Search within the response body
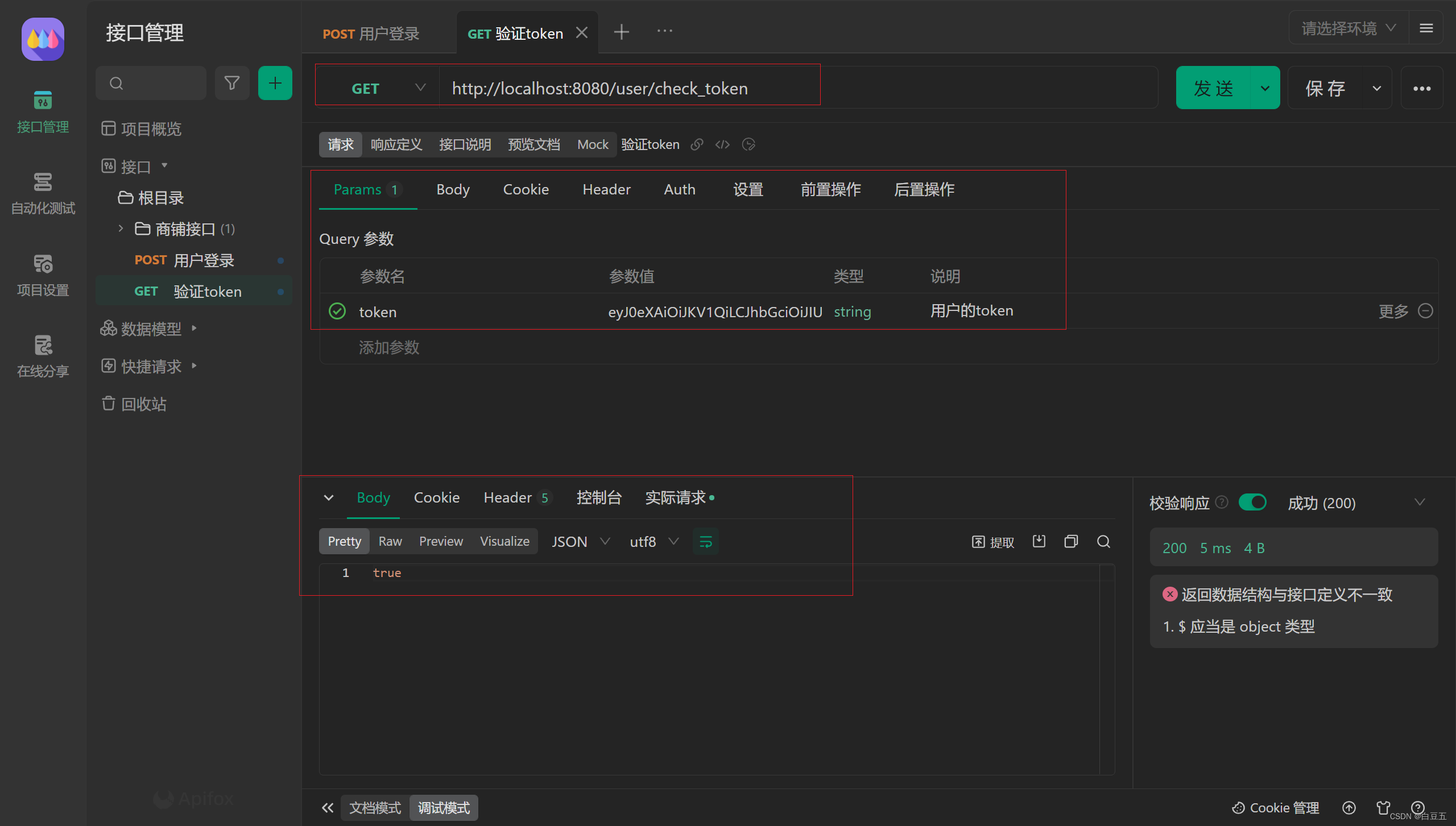Image resolution: width=1456 pixels, height=826 pixels. click(1103, 541)
